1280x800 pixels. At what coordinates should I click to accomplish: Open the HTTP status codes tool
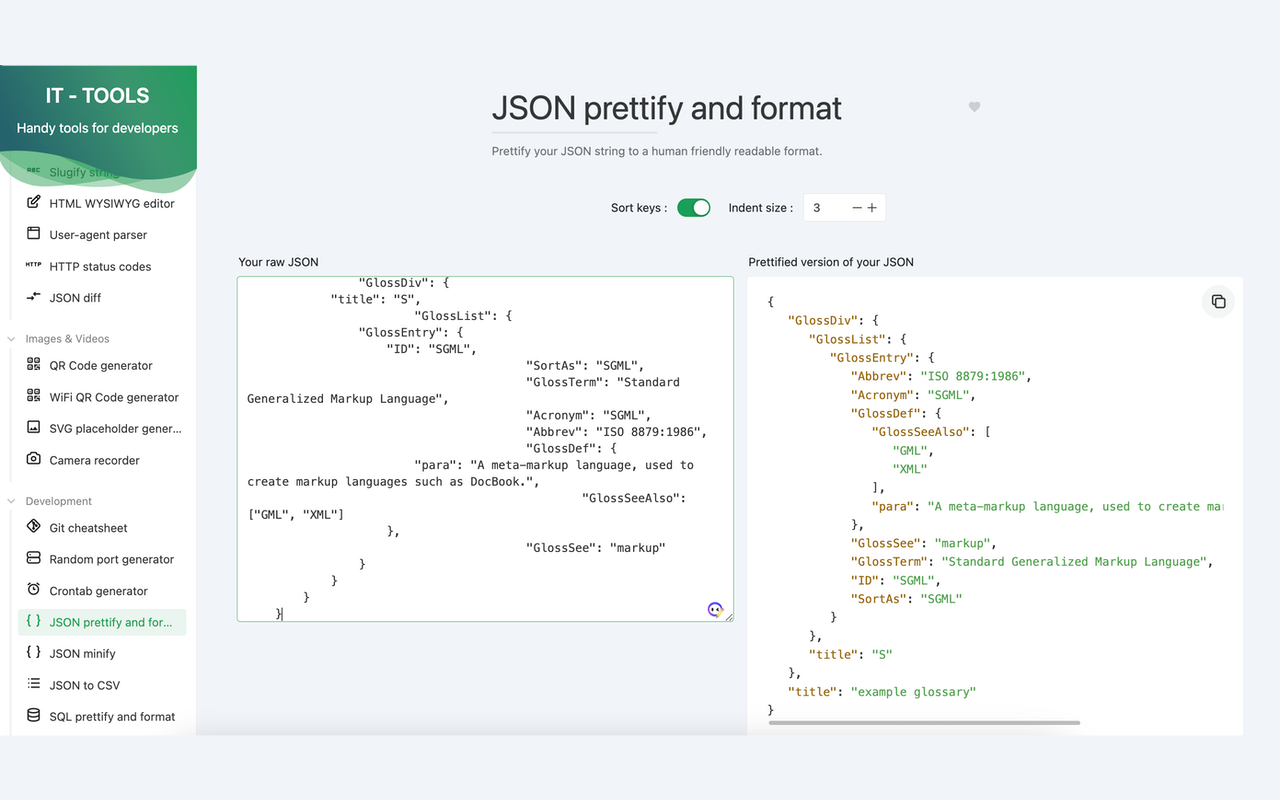[100, 266]
